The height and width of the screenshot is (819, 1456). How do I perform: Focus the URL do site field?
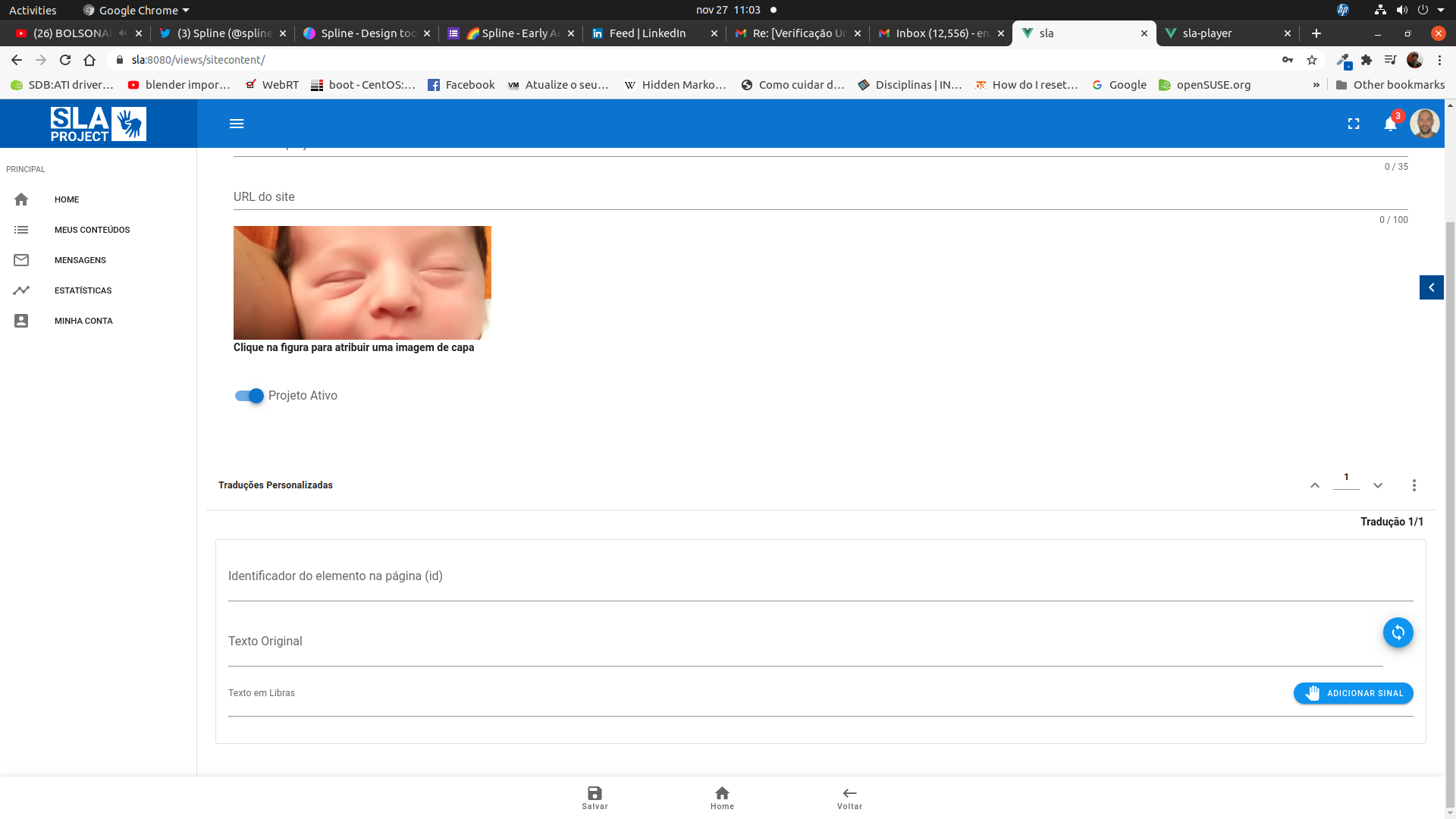point(819,197)
